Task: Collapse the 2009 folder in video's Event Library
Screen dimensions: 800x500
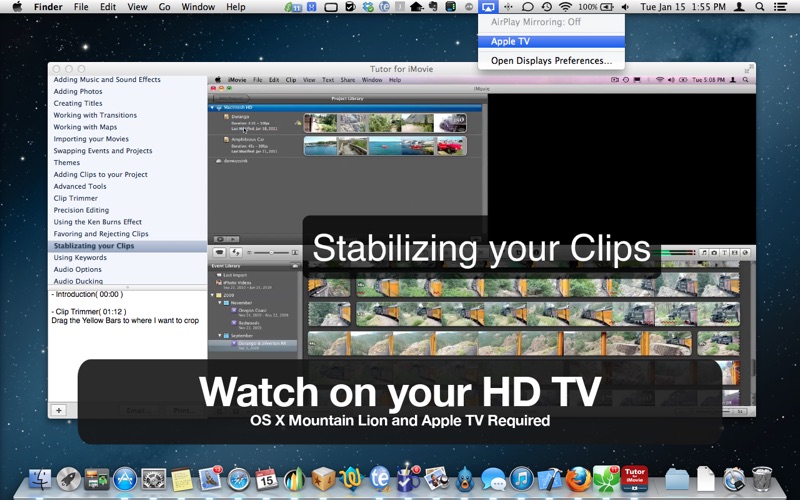Action: 213,295
